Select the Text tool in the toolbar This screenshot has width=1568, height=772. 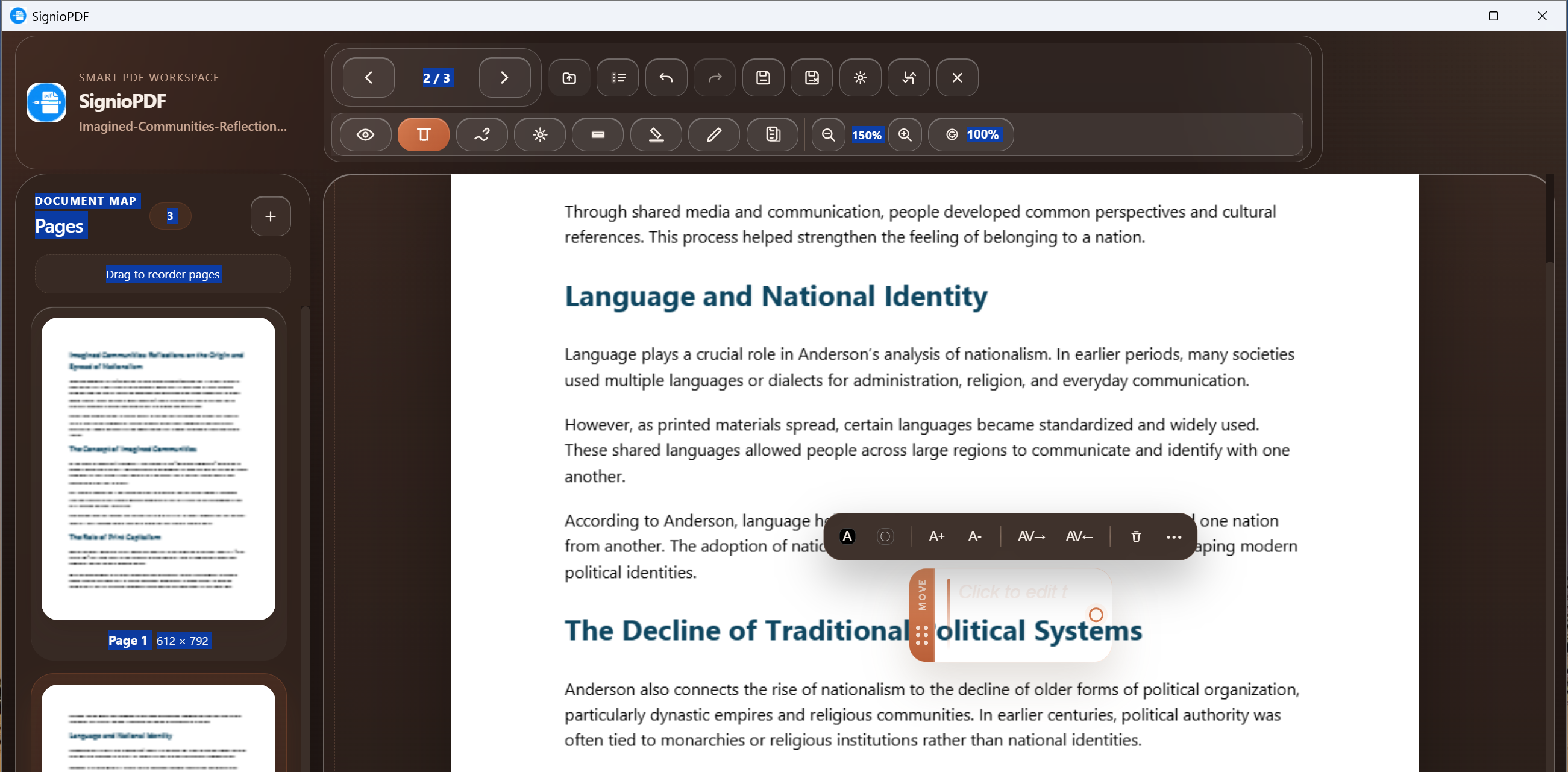pos(423,134)
